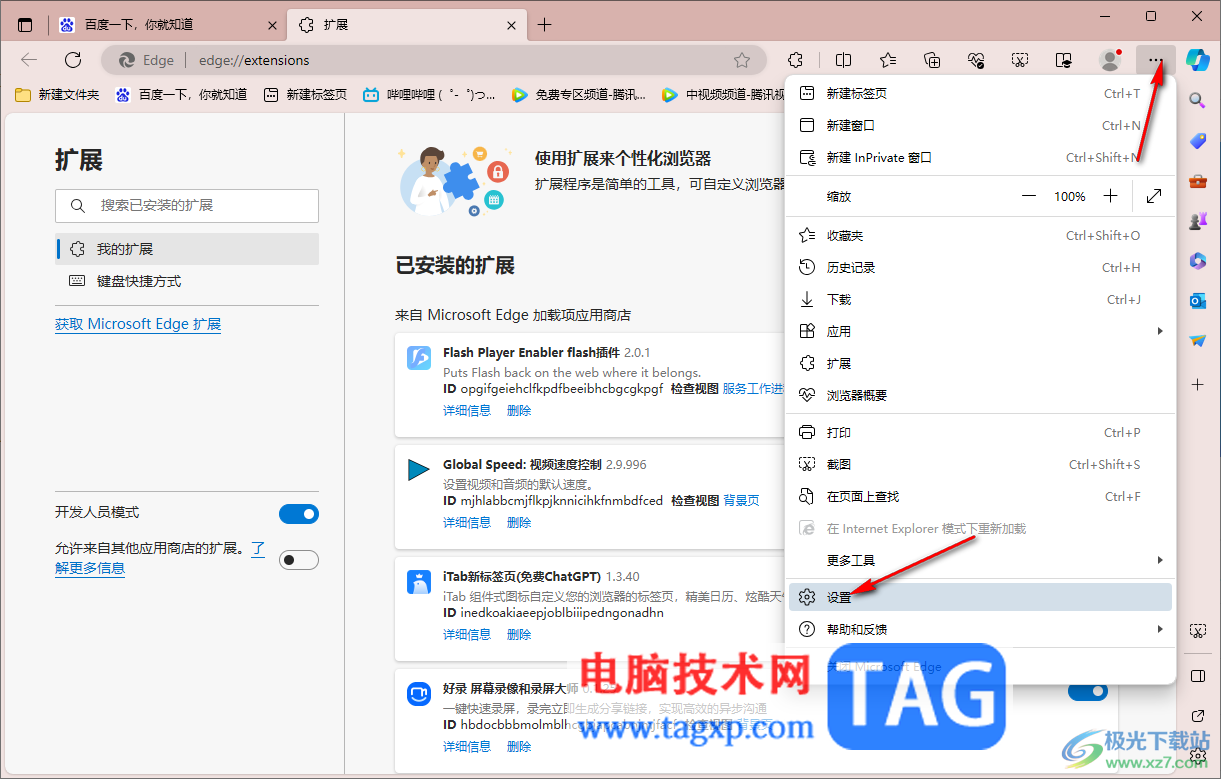1221x779 pixels.
Task: Open the 哔哩哔哩 bookmark
Action: (x=428, y=95)
